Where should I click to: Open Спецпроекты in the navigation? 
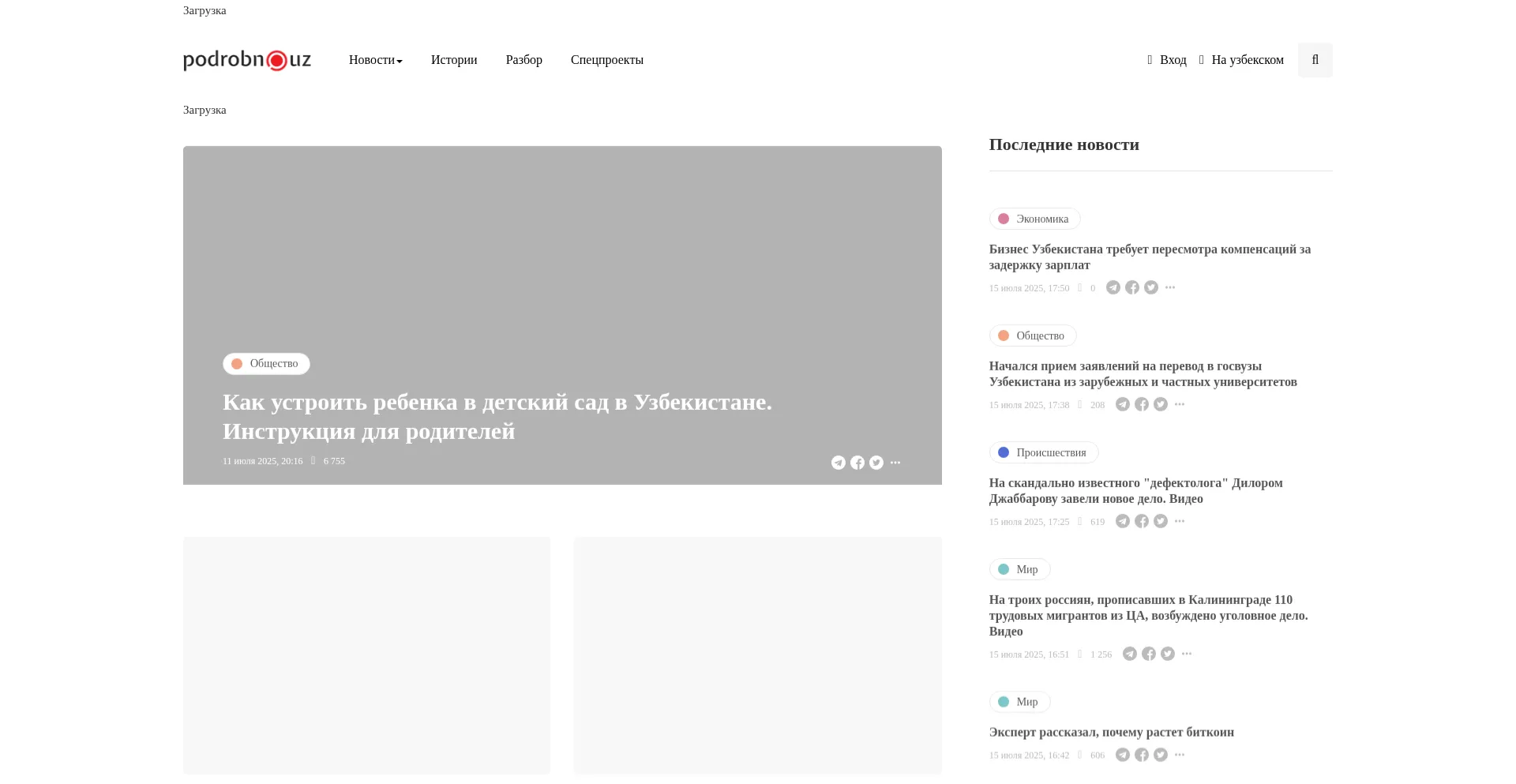(x=607, y=60)
